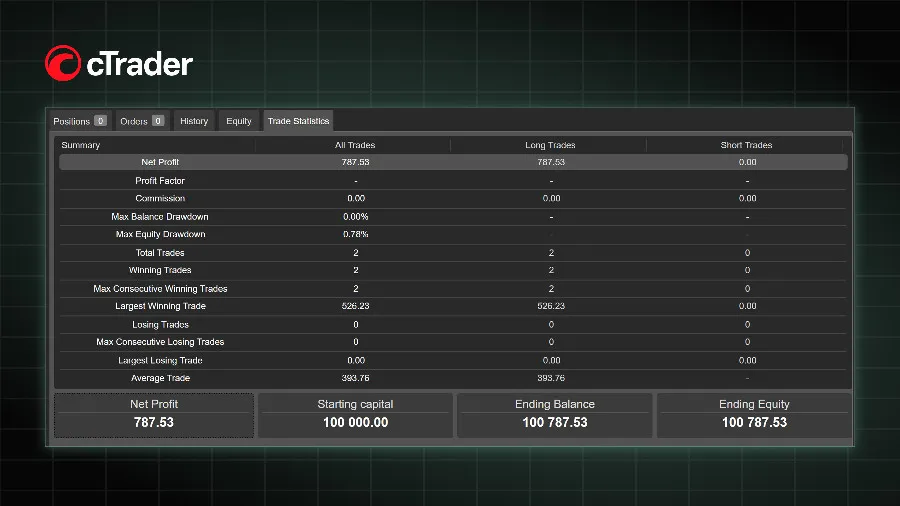Click Long Trades average 393.76
Image resolution: width=900 pixels, height=506 pixels.
coord(551,378)
